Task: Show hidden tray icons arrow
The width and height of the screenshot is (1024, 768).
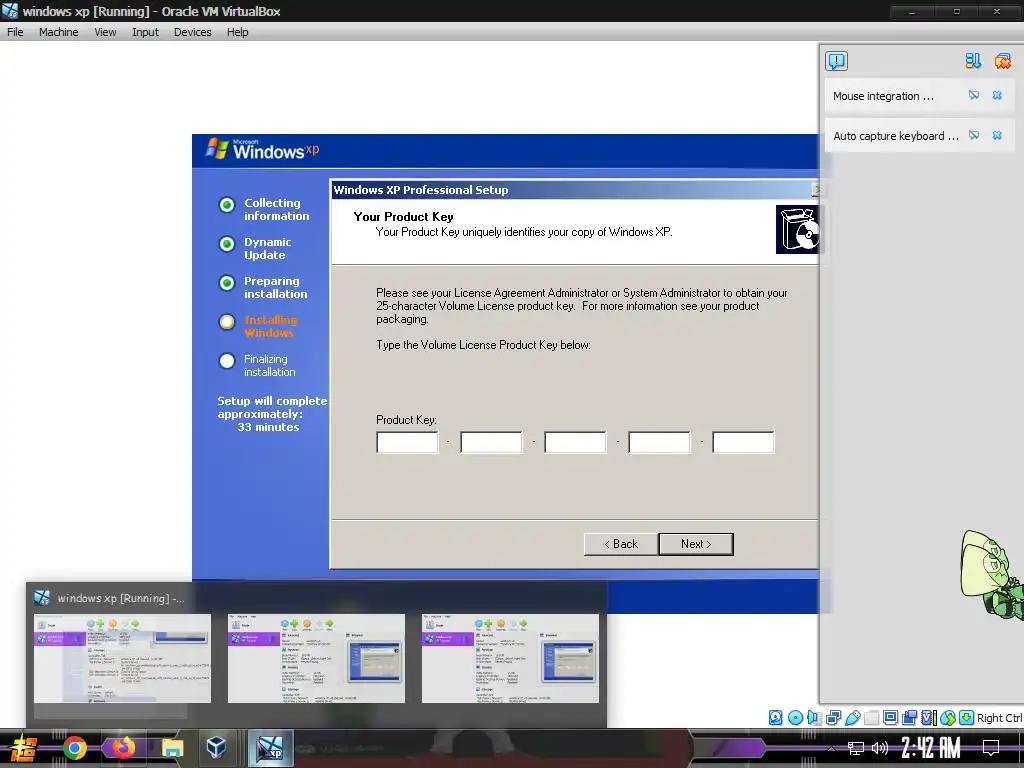Action: 831,748
